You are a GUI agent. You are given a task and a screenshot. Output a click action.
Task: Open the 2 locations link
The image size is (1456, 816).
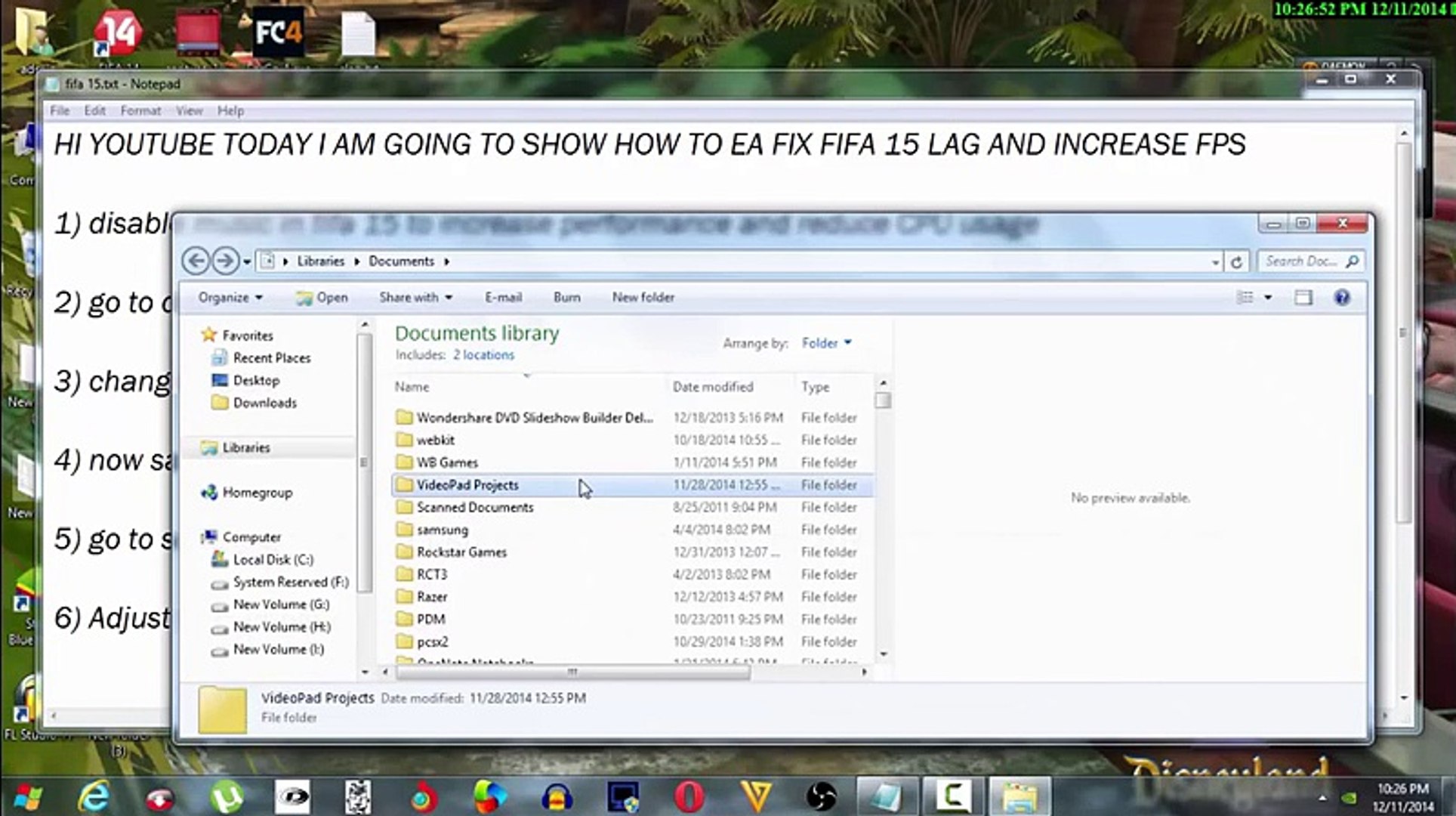483,355
